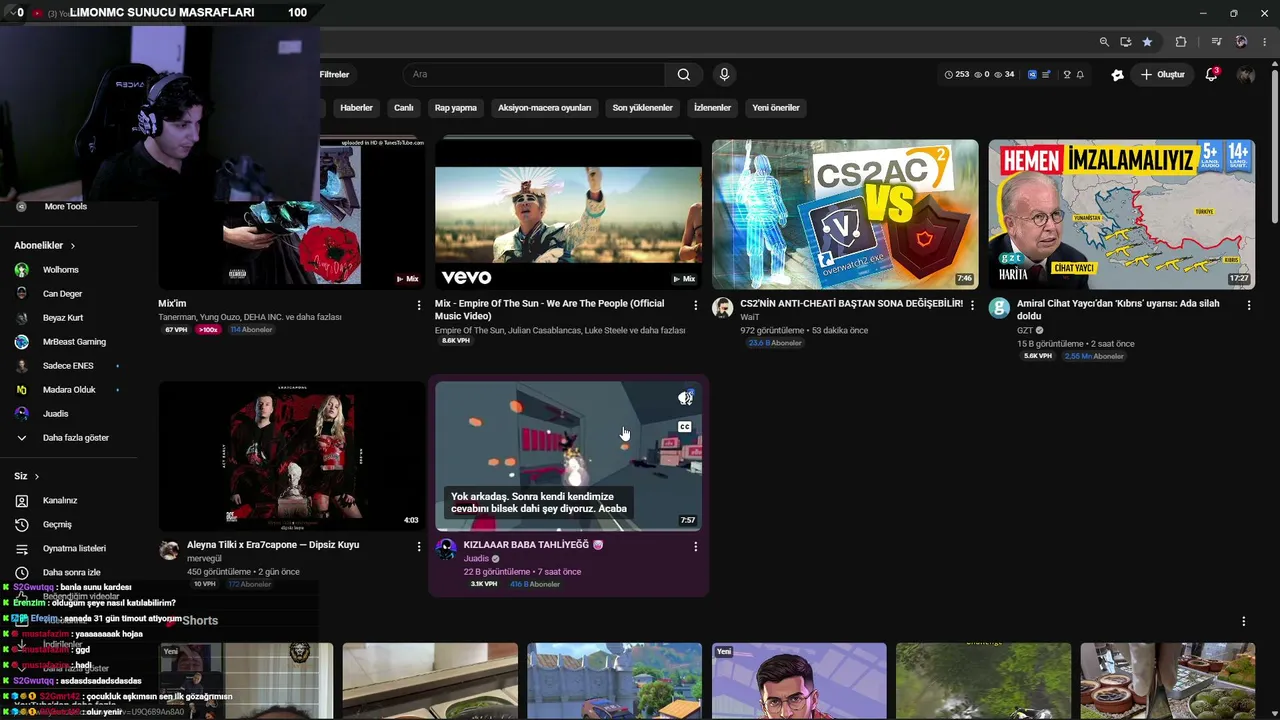The height and width of the screenshot is (720, 1280).
Task: Open GZT channel avatar
Action: pyautogui.click(x=999, y=308)
